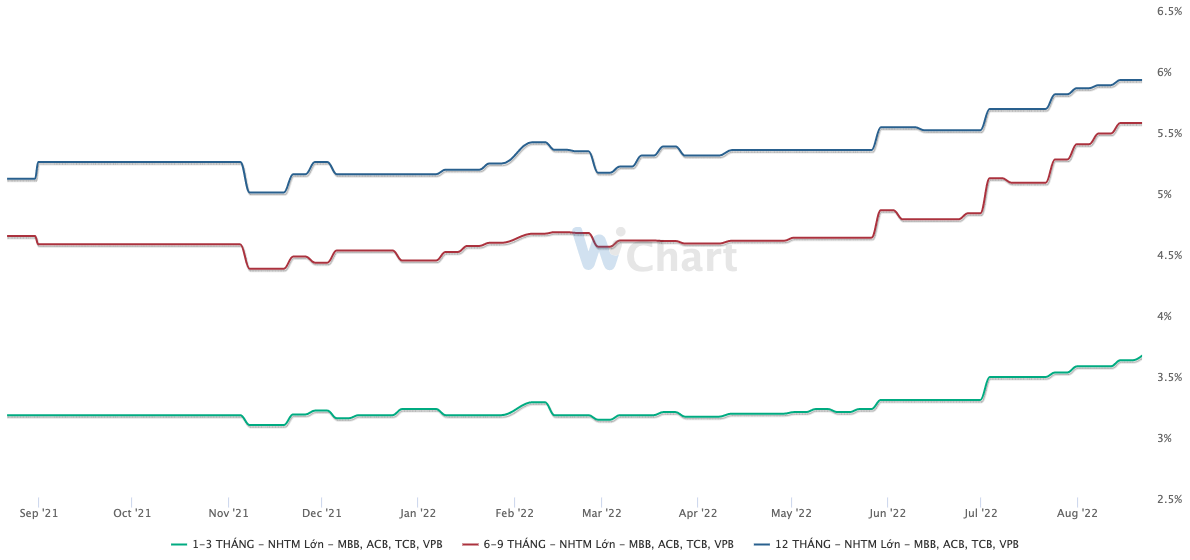Viewport: 1190px width, 560px height.
Task: Click the right end of the red line
Action: (x=1141, y=123)
